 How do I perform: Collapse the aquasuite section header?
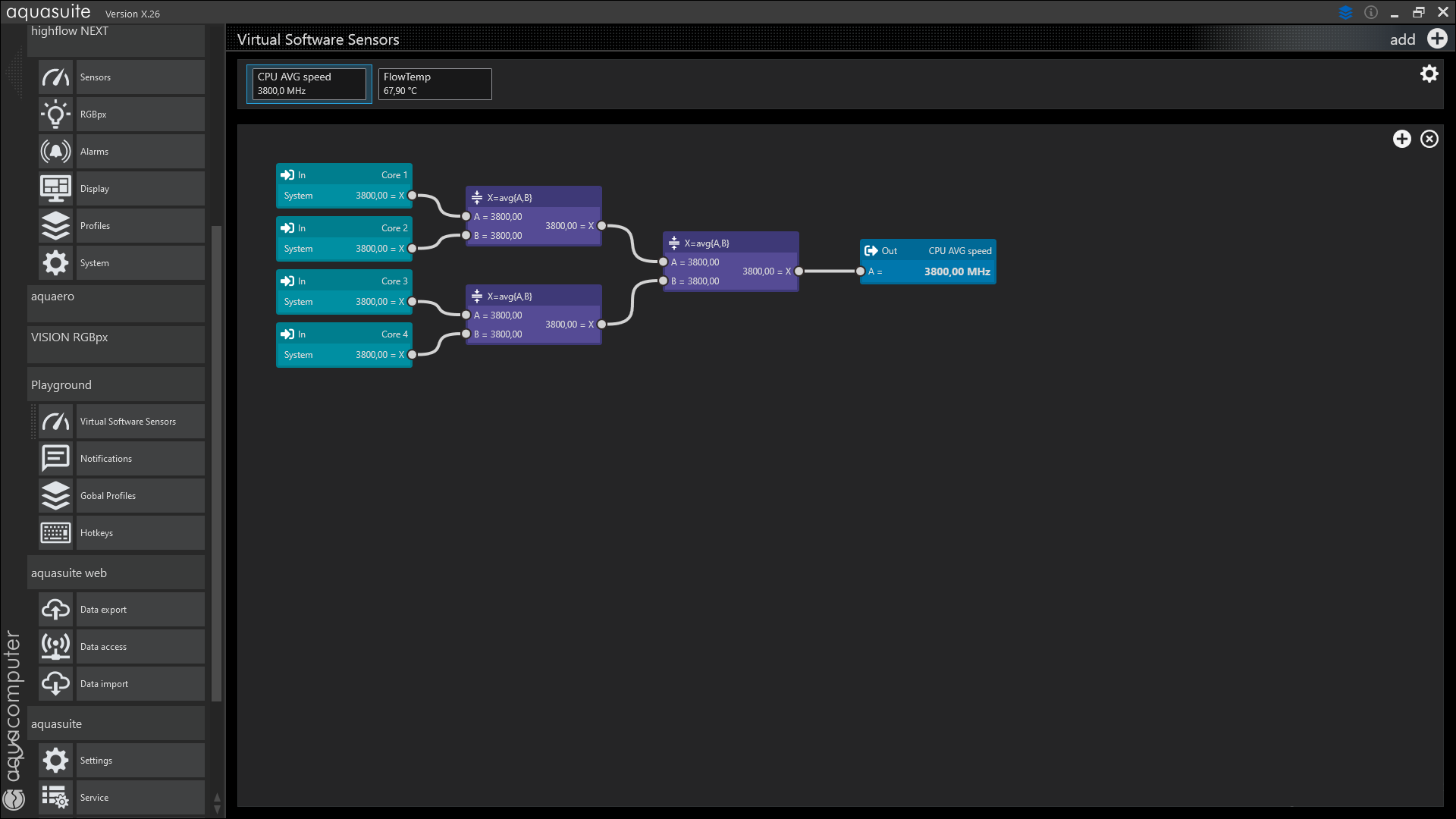click(x=116, y=724)
